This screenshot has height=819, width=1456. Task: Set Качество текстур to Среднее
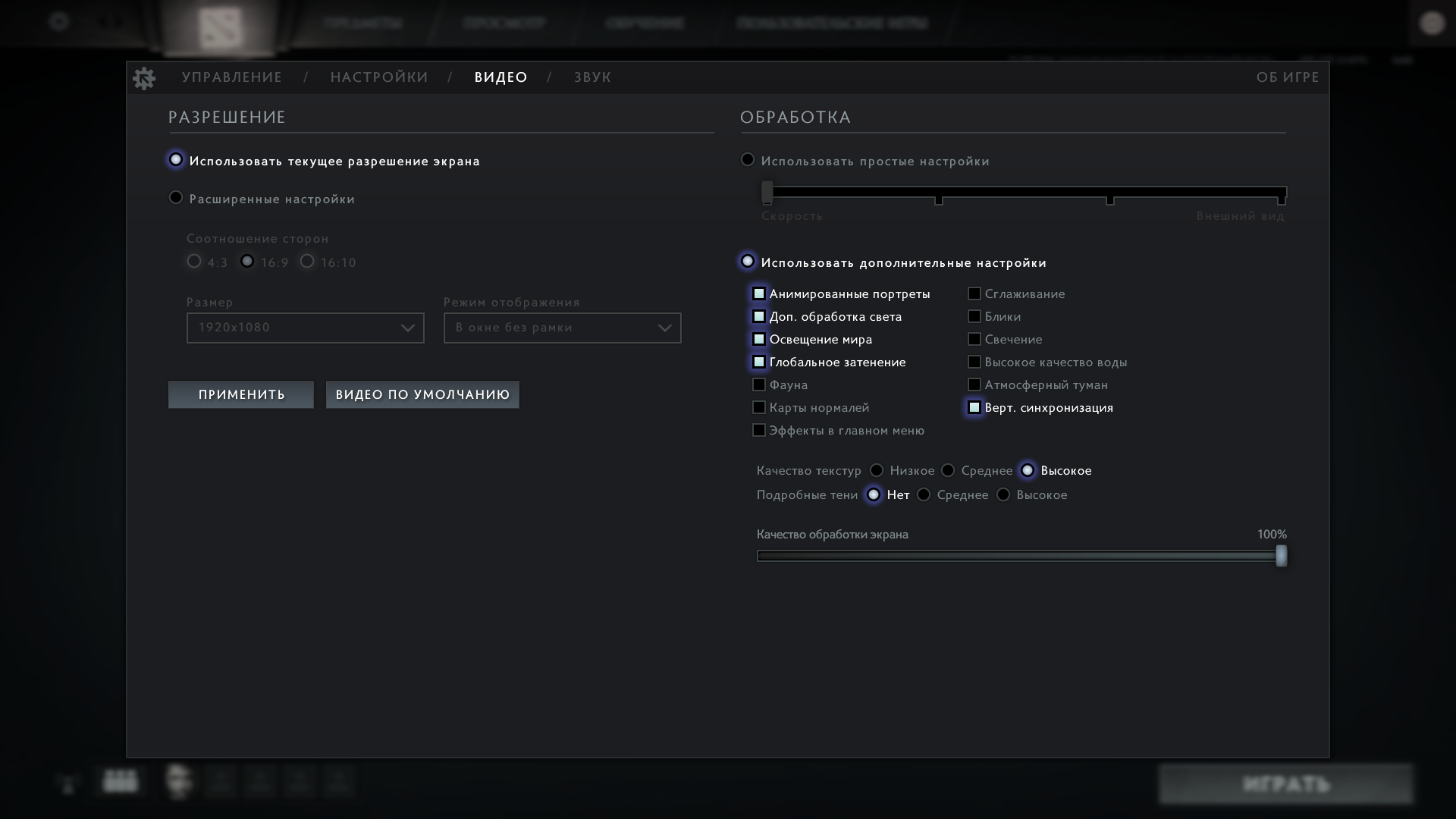point(948,471)
